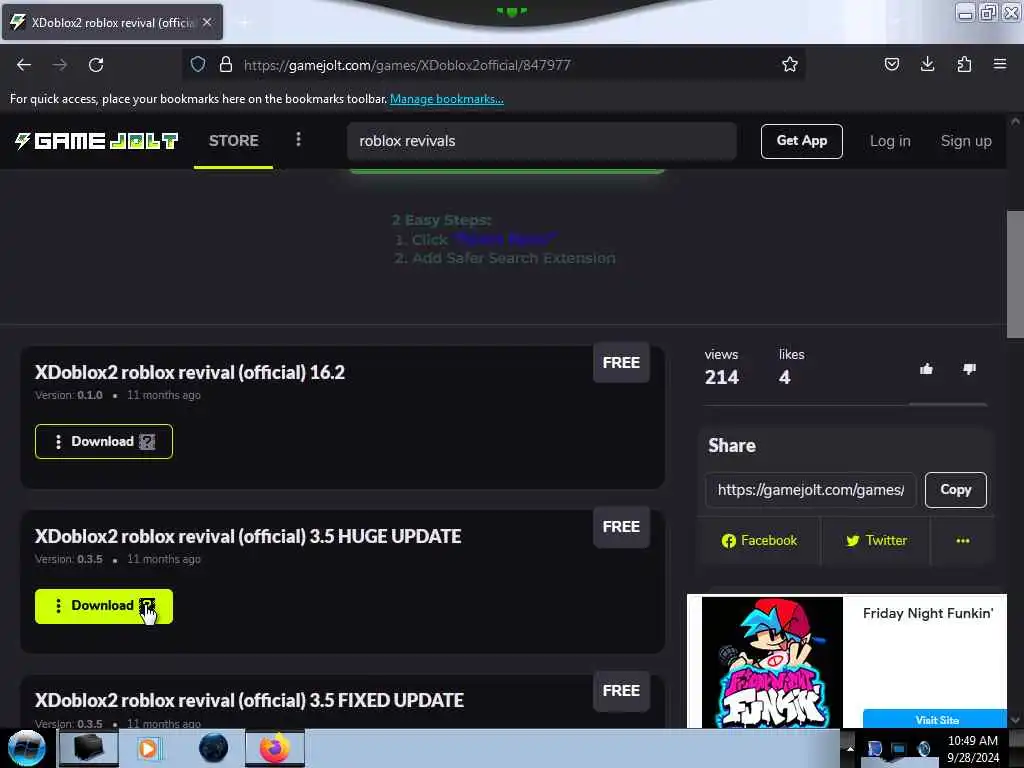Focus the roblox revivals search box
This screenshot has width=1024, height=768.
coord(541,141)
